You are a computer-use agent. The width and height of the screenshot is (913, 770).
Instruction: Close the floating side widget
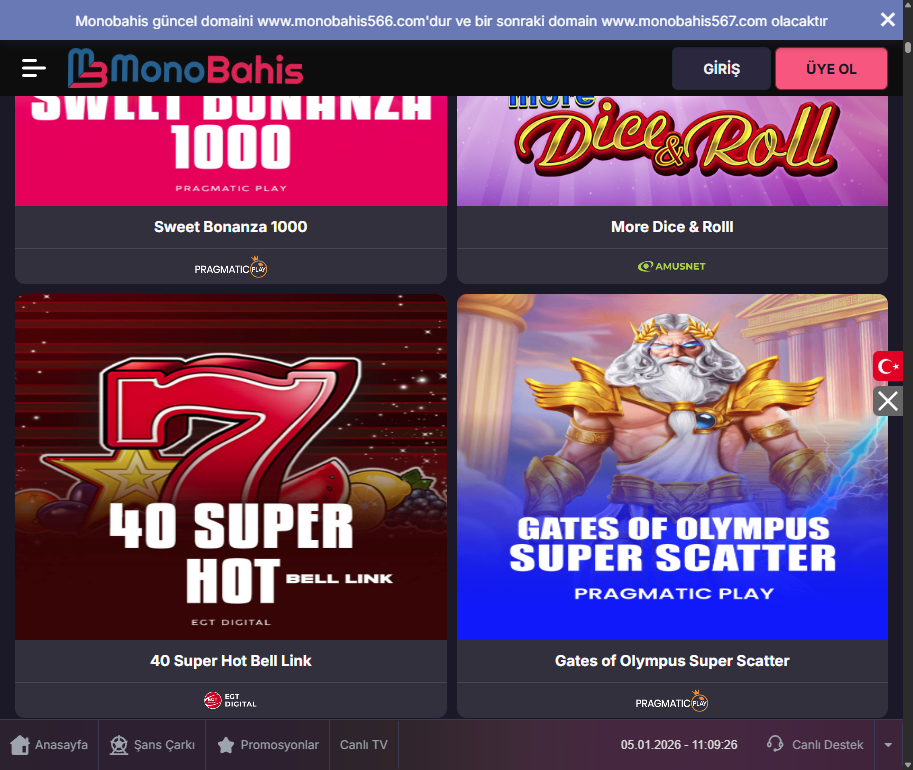coord(887,401)
